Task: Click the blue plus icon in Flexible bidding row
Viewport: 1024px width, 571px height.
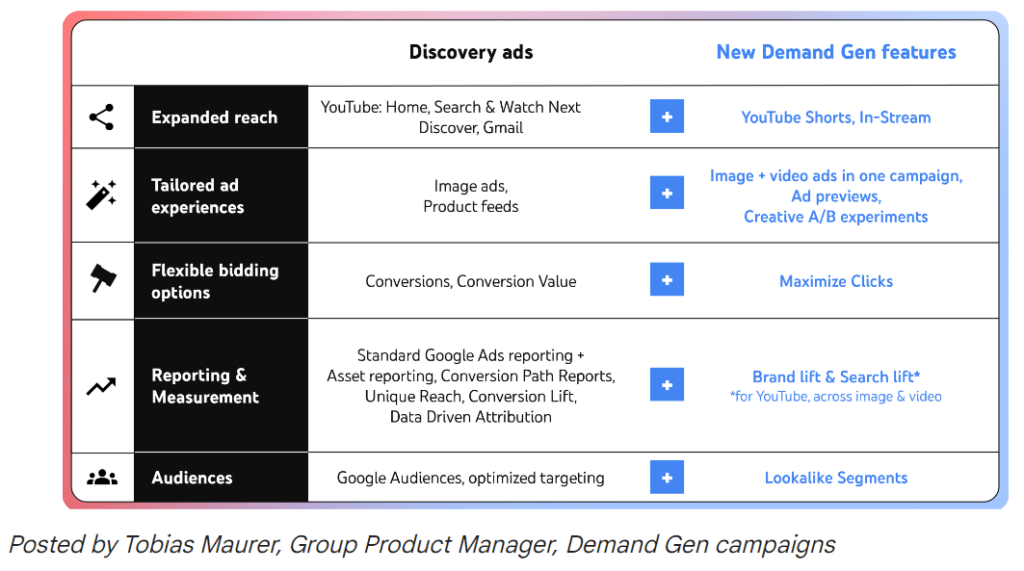Action: 667,280
